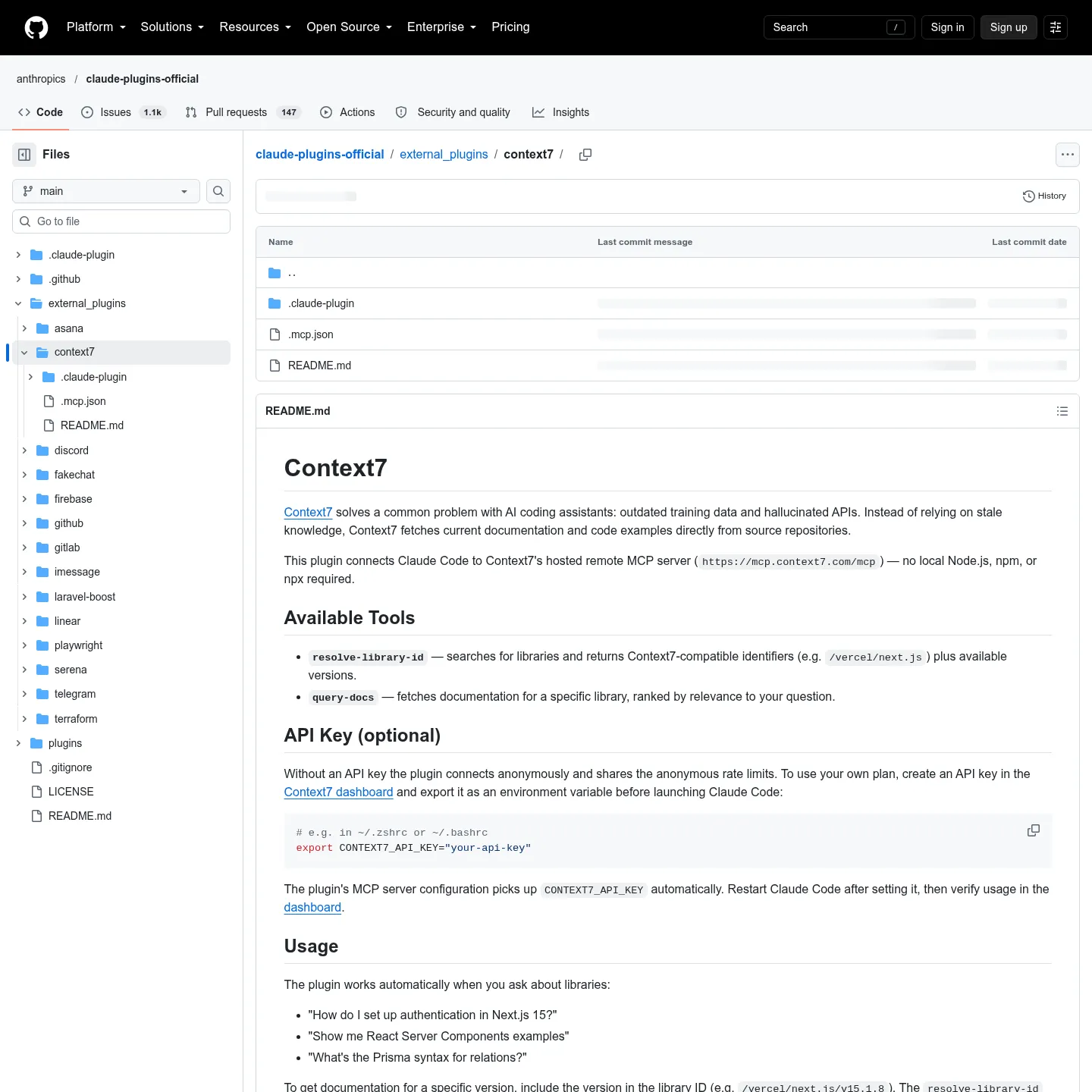This screenshot has height=1092, width=1092.
Task: Click the .mcp.json file icon in table
Action: pyautogui.click(x=275, y=334)
